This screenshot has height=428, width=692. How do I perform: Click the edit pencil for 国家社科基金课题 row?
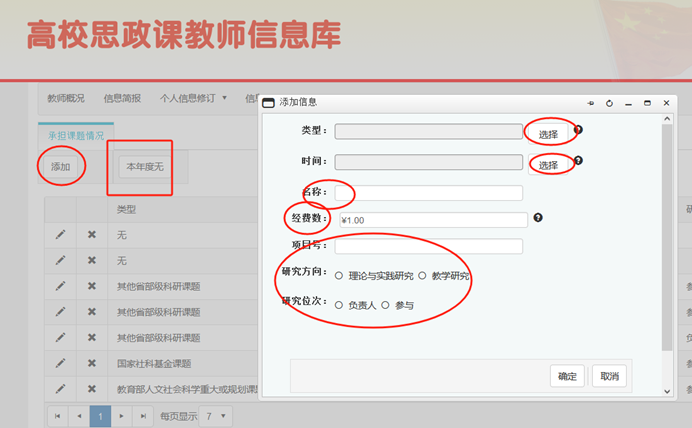point(60,363)
